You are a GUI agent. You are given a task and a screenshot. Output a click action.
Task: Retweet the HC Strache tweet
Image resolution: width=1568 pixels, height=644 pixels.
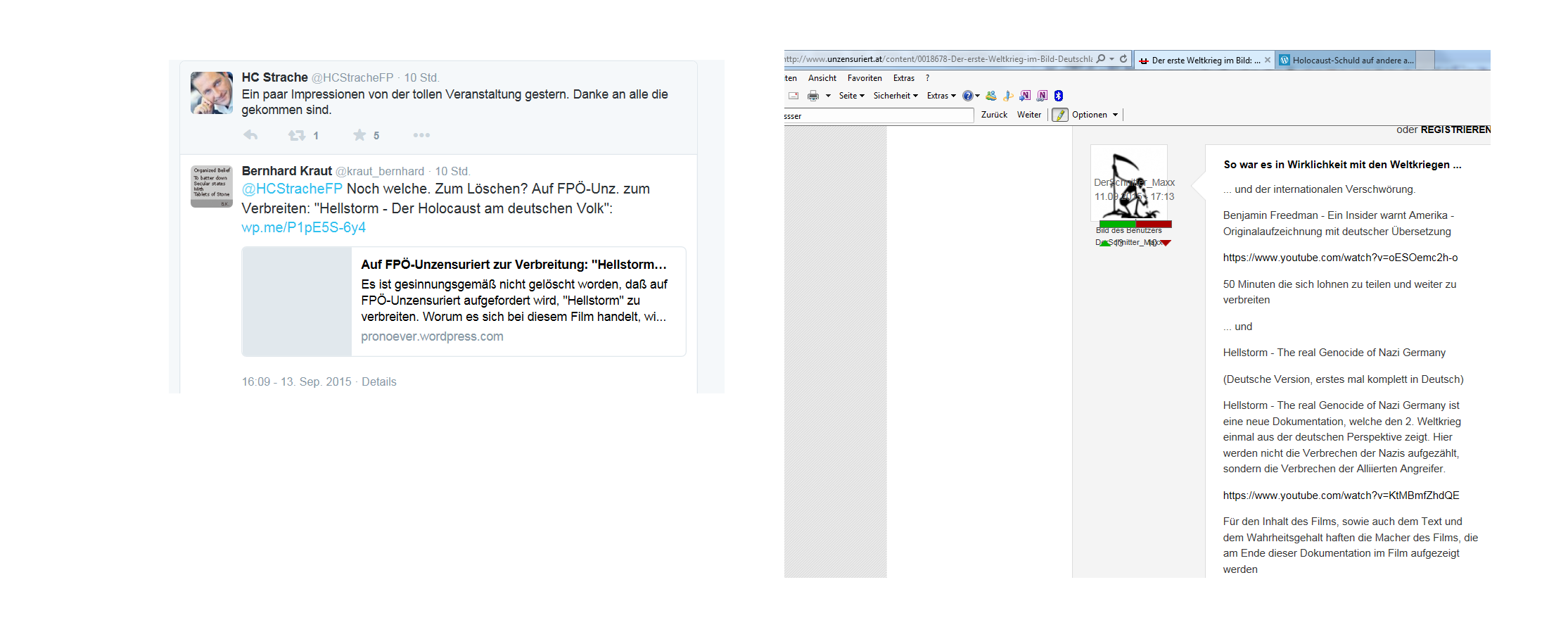coord(297,135)
